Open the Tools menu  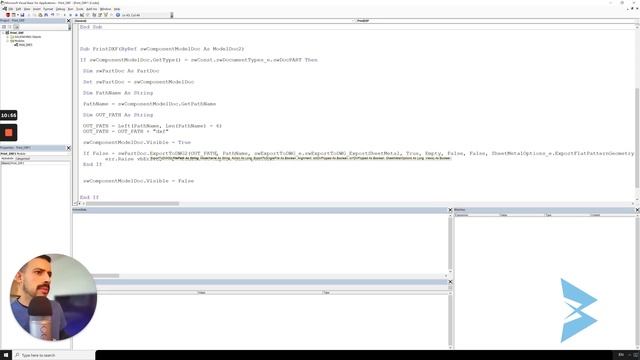80,9
